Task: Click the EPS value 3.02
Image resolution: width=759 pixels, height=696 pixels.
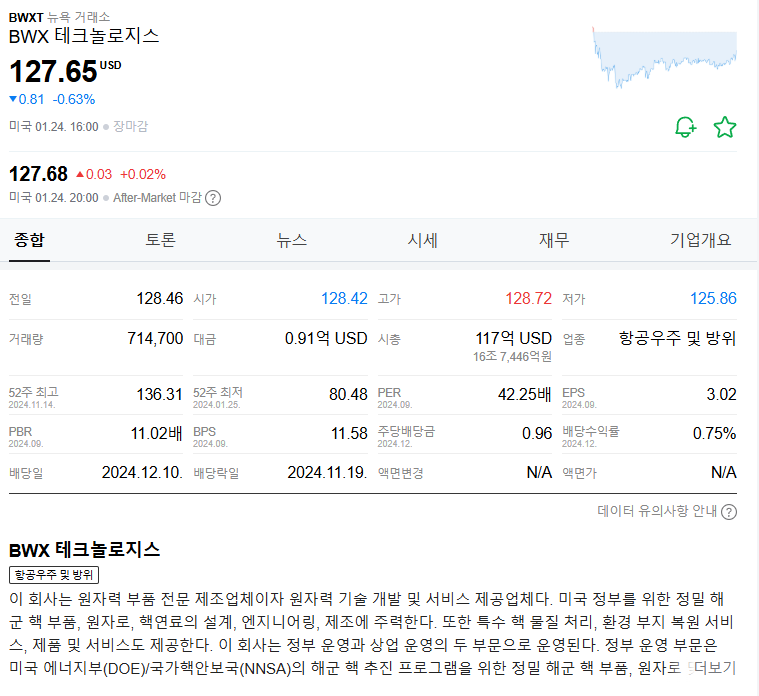Action: click(721, 394)
